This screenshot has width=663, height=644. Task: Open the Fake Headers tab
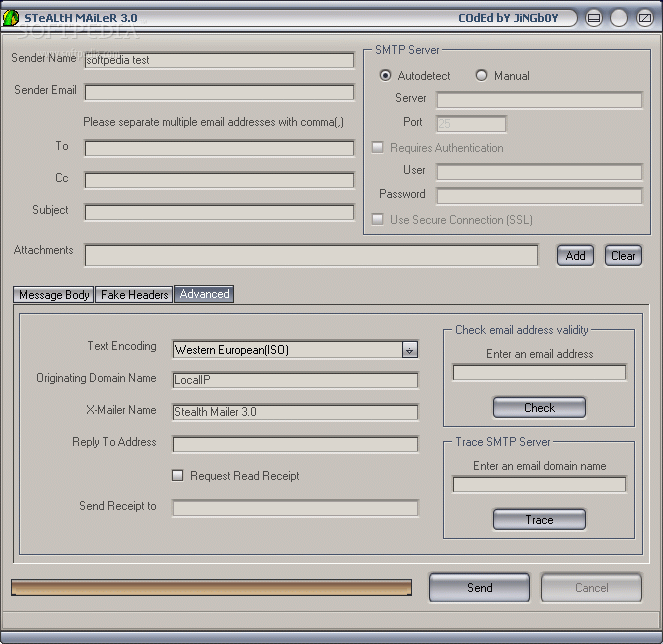coord(134,295)
